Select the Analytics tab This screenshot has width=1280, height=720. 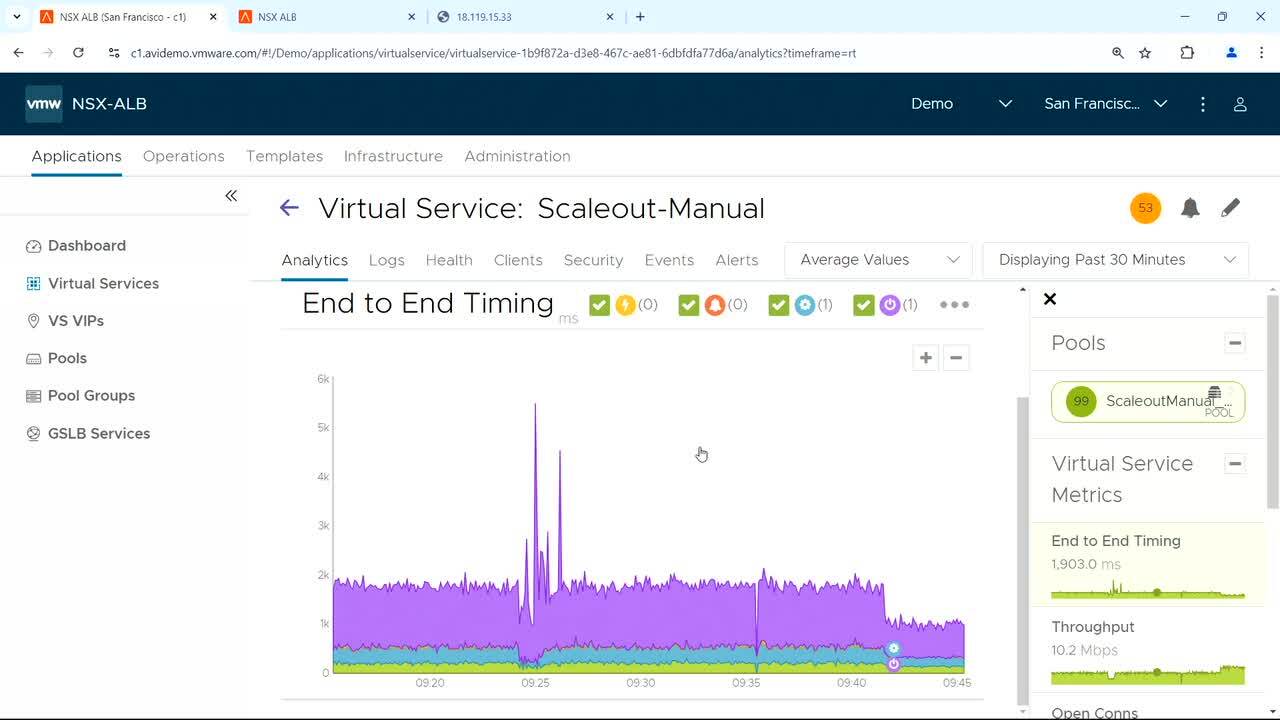click(x=314, y=260)
